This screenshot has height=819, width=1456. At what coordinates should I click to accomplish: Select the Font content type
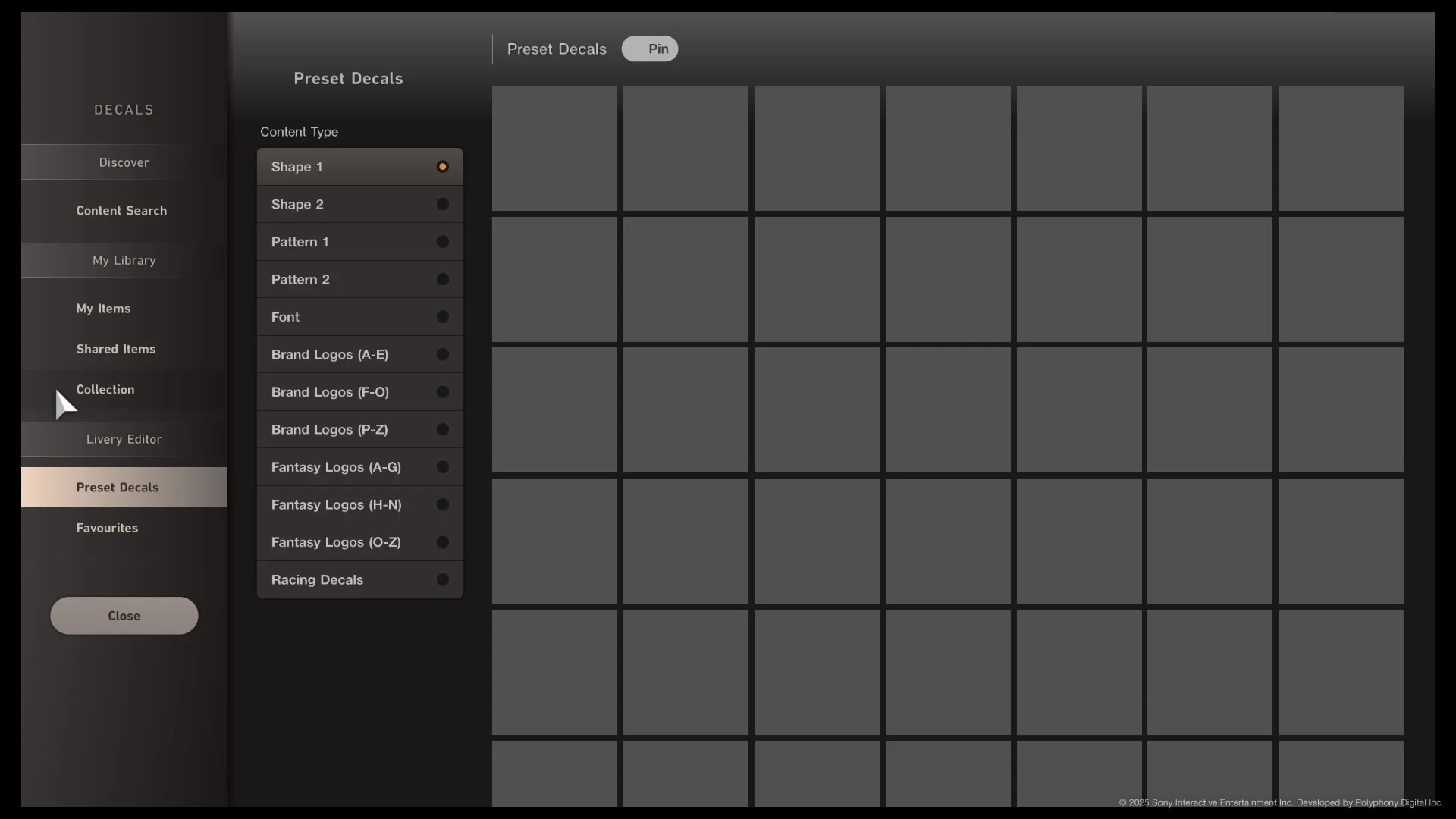tap(359, 317)
